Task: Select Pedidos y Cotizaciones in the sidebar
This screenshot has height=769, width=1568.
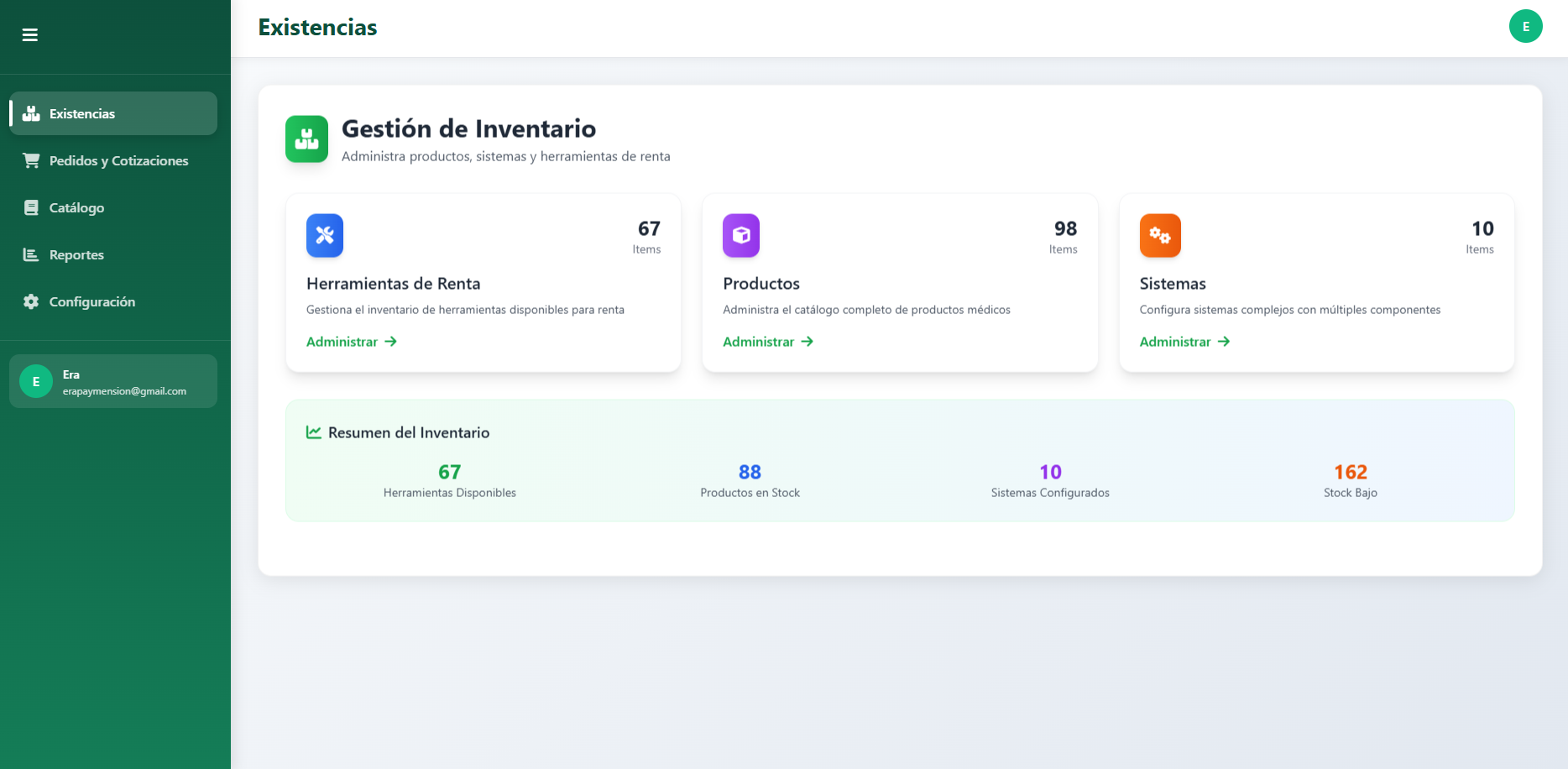Action: [x=118, y=160]
